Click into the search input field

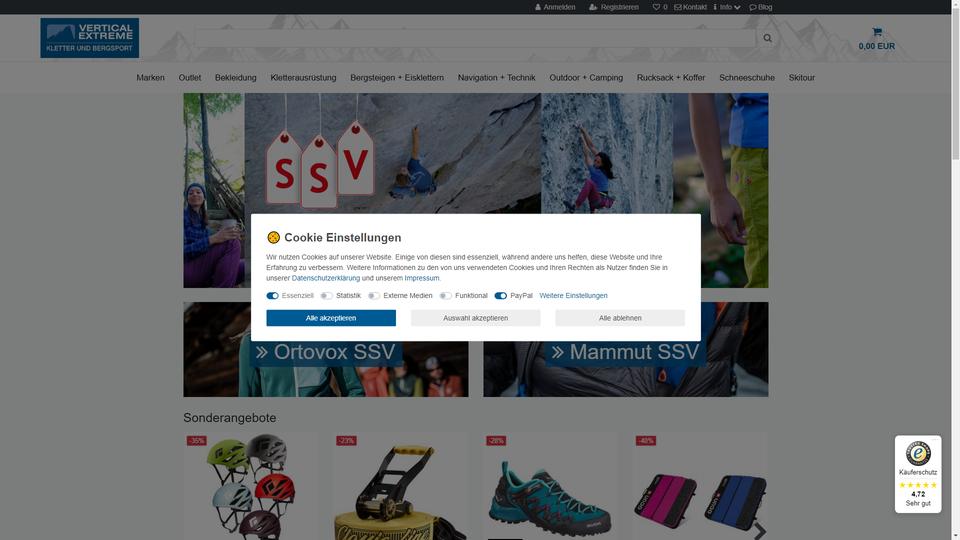click(x=476, y=38)
